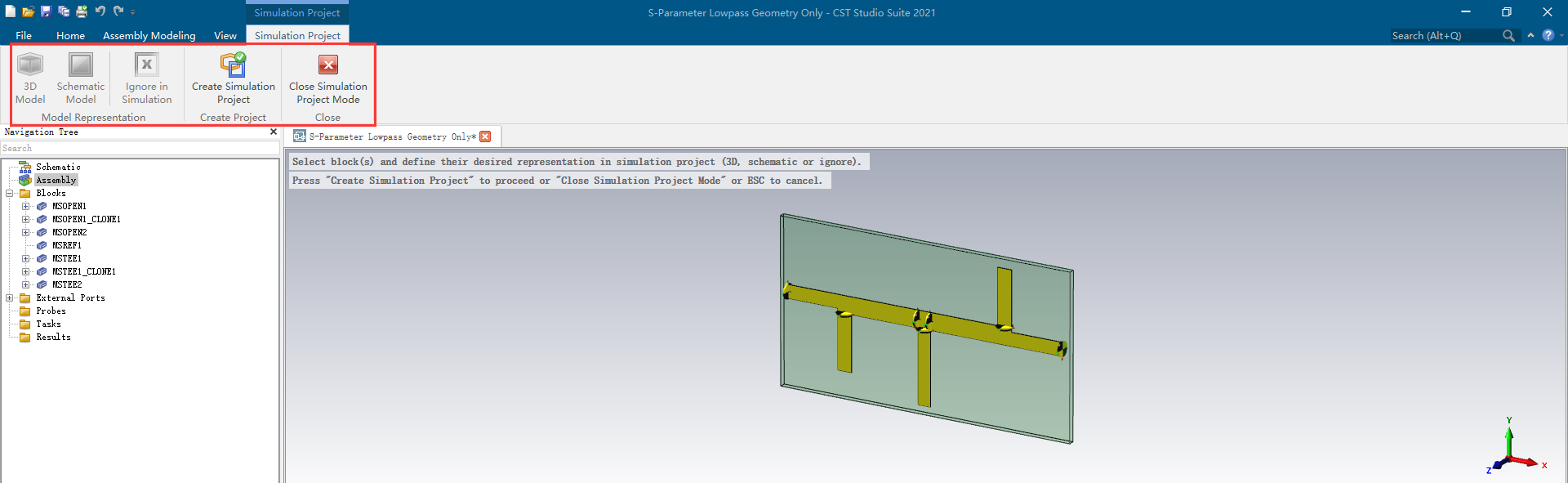Open Help with the question mark icon

pos(1548,35)
